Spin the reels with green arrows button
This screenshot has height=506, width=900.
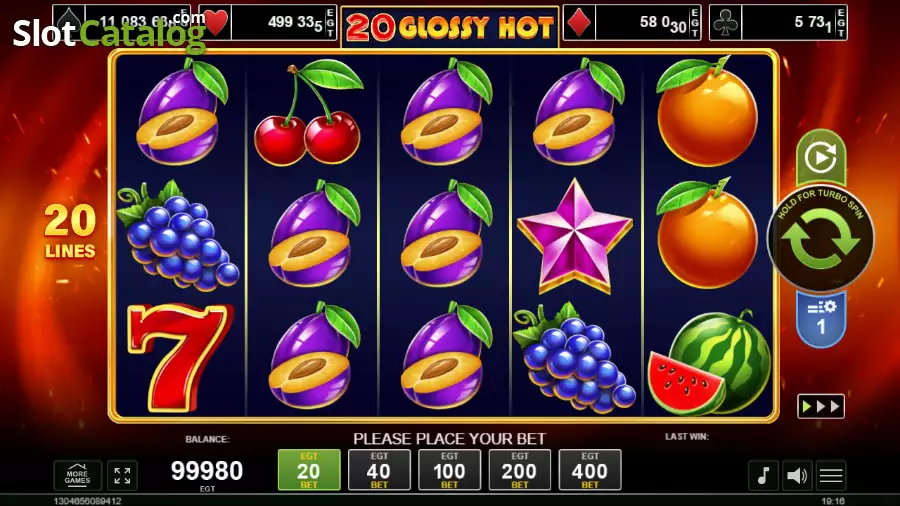(821, 239)
